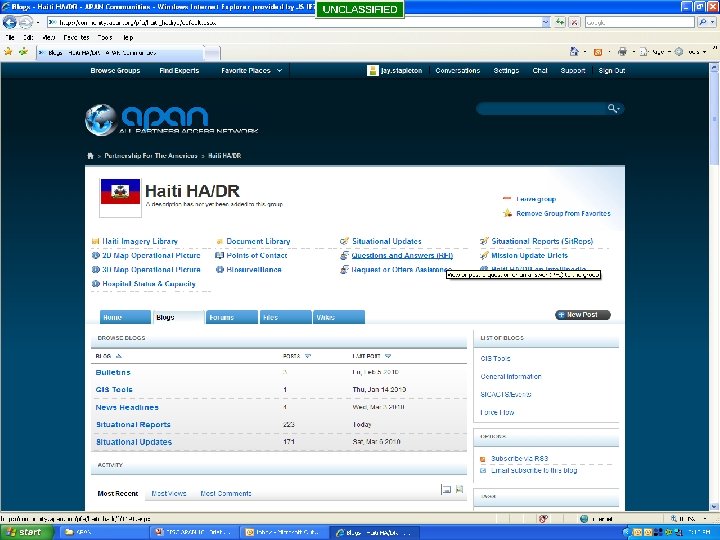The height and width of the screenshot is (540, 720).
Task: Click the browser Home icon in command bar
Action: [574, 52]
